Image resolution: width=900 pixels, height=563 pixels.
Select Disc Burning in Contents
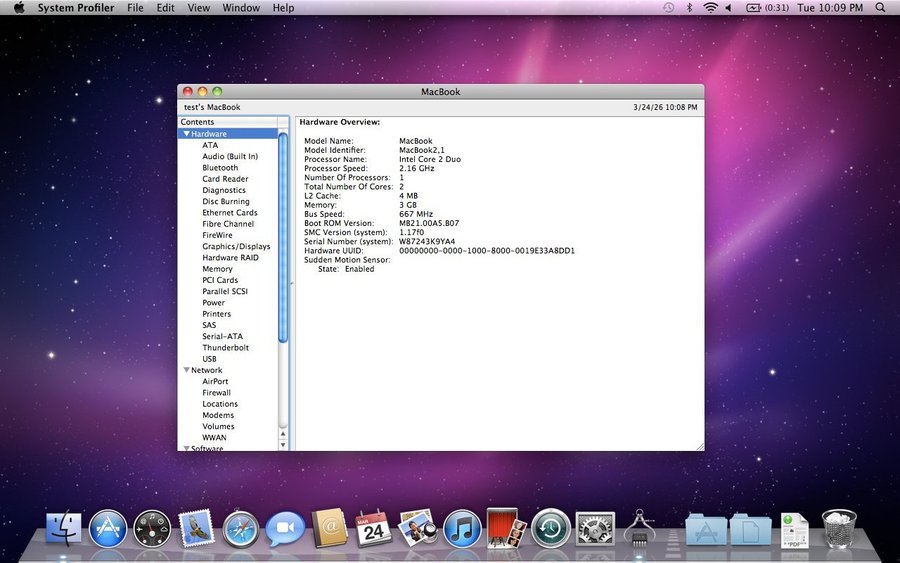tap(226, 201)
